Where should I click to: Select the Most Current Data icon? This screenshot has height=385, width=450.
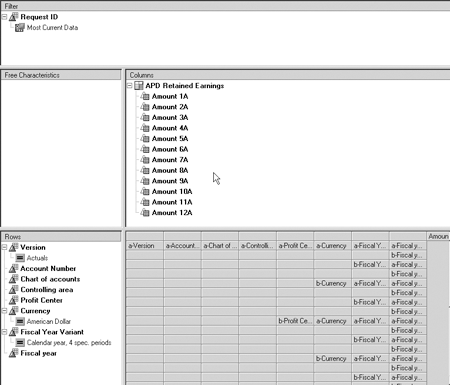(x=20, y=28)
